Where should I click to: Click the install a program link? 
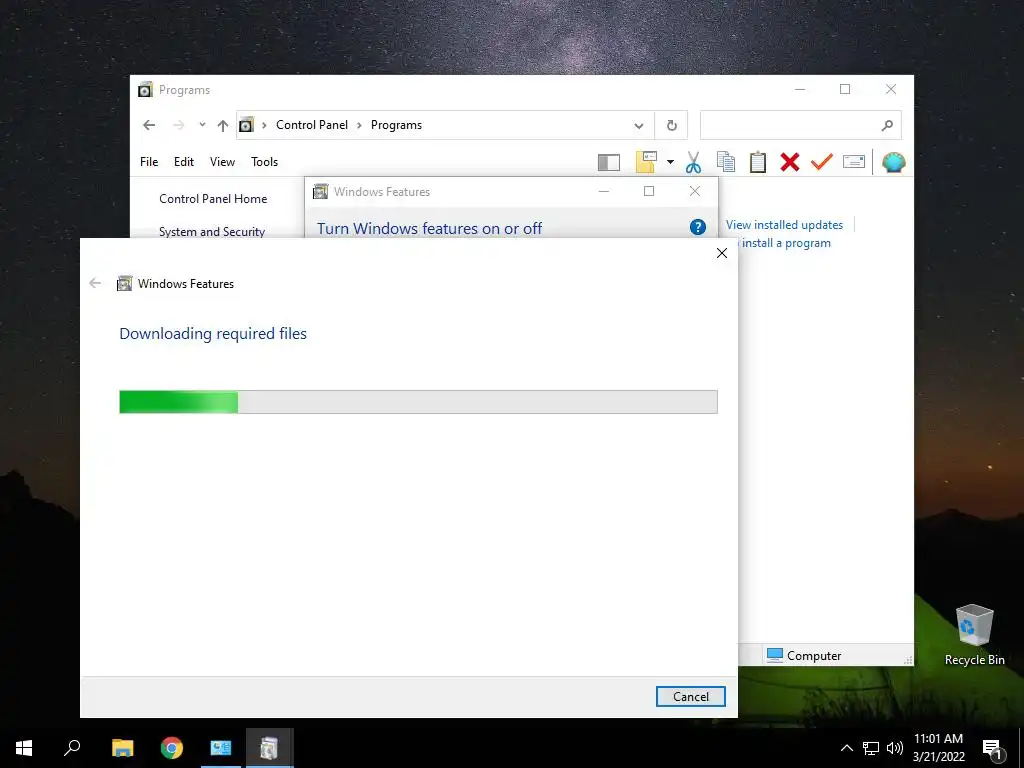click(786, 243)
